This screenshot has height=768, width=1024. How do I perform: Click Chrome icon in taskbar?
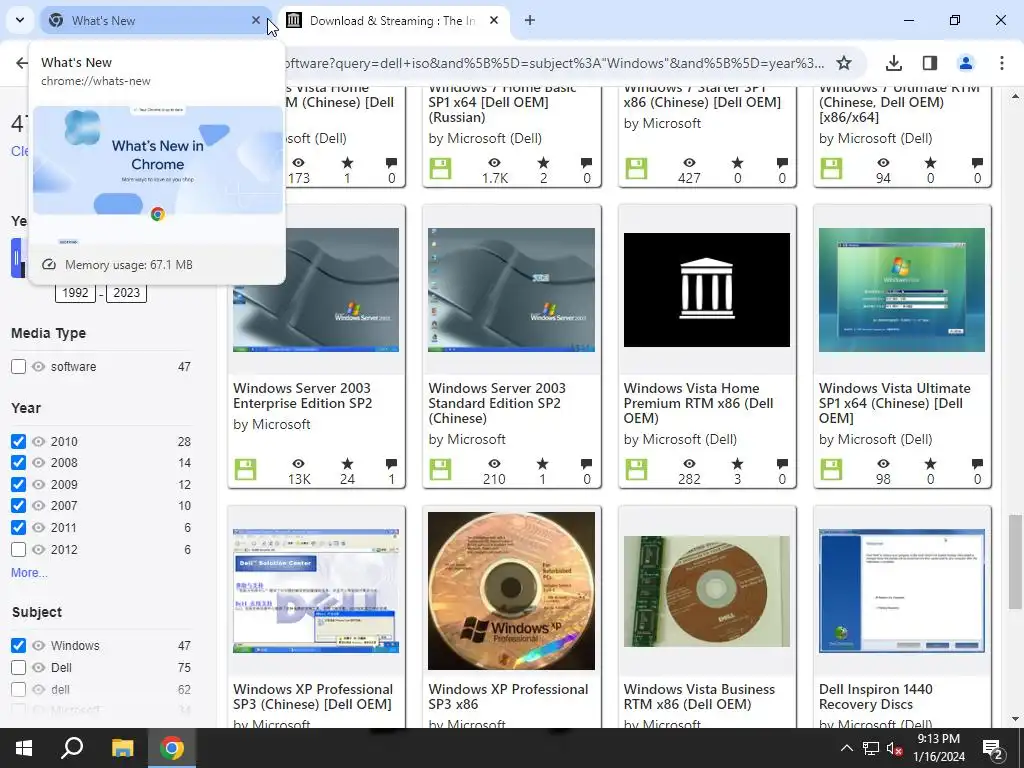(x=172, y=748)
